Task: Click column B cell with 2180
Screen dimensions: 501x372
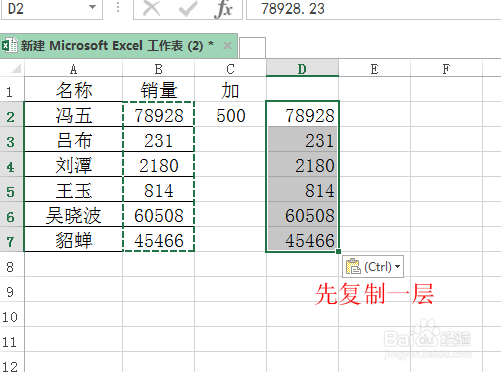Action: click(x=159, y=164)
